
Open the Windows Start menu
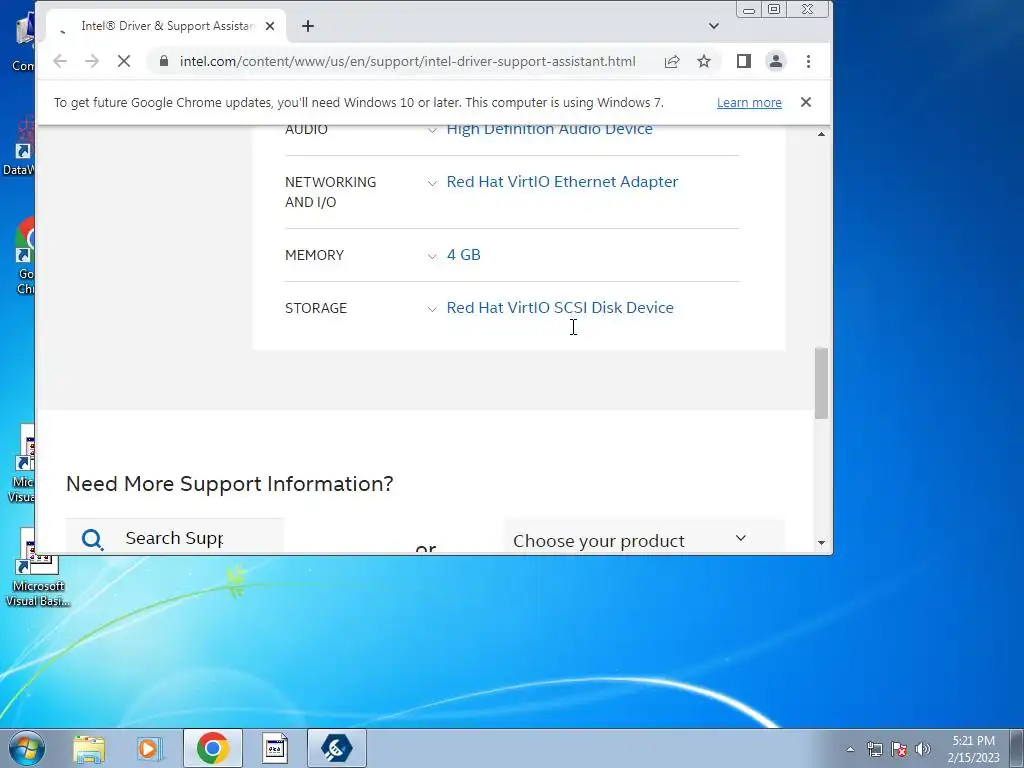coord(26,748)
